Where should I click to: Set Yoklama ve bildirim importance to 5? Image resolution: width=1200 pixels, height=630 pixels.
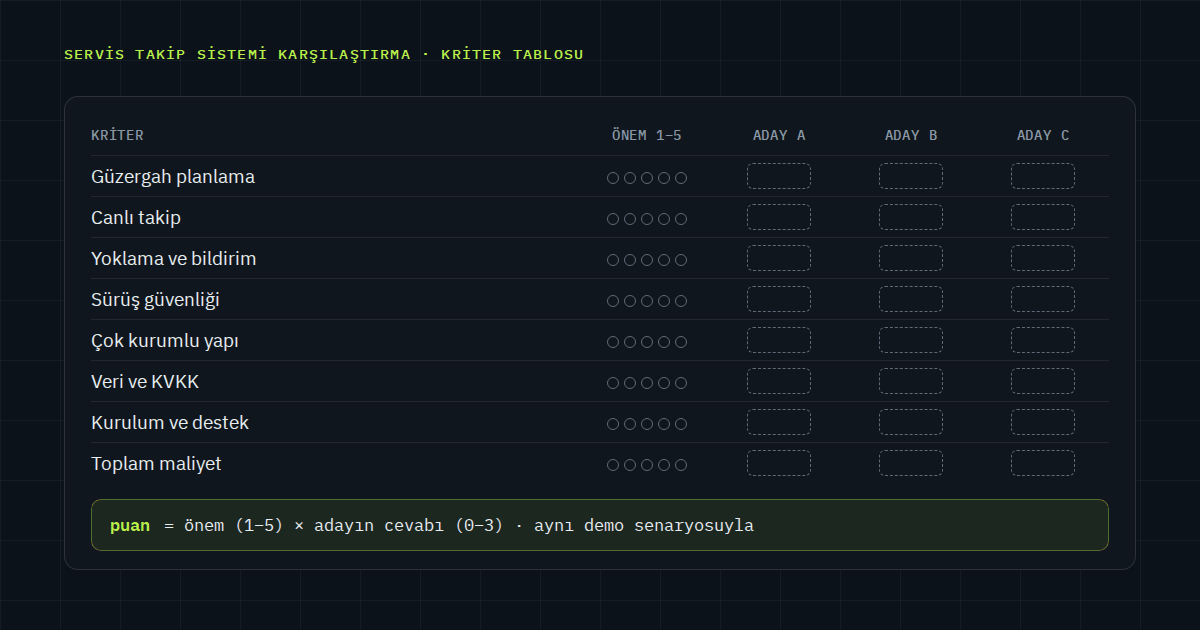click(x=681, y=260)
